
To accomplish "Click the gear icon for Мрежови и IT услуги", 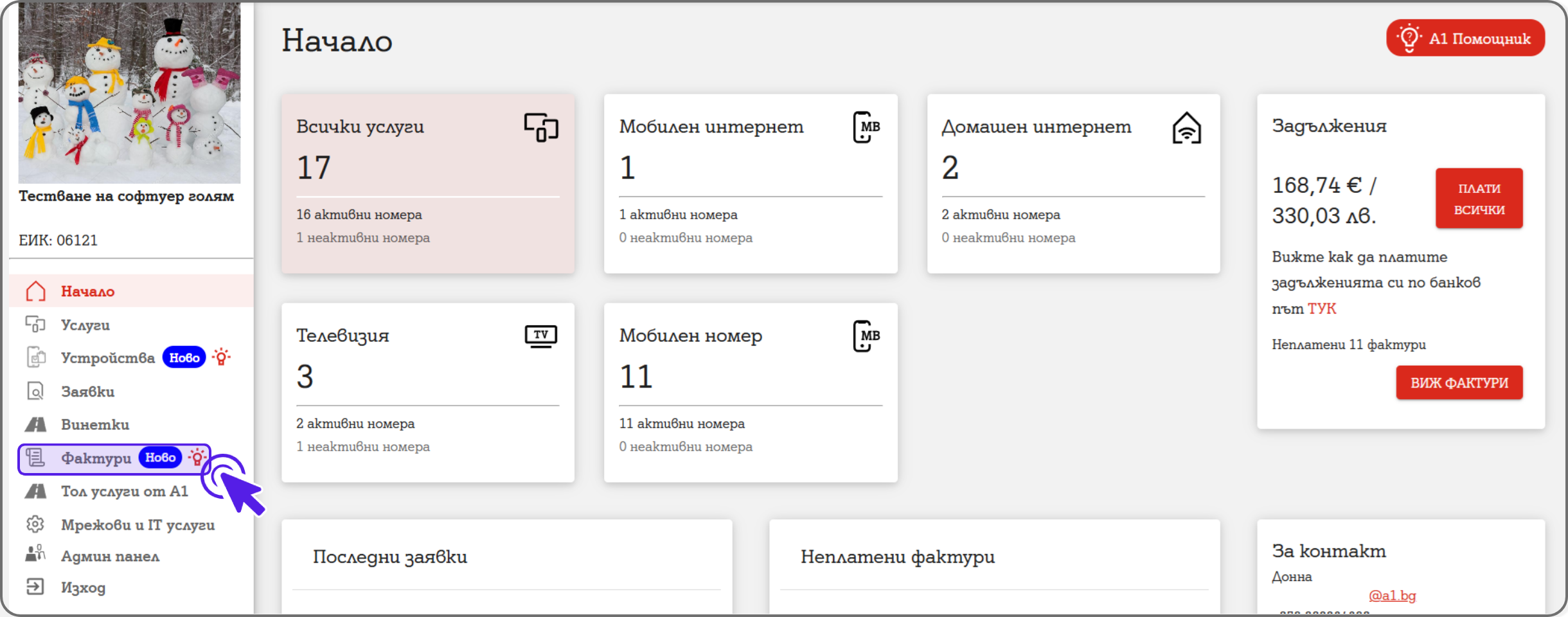I will pos(35,524).
